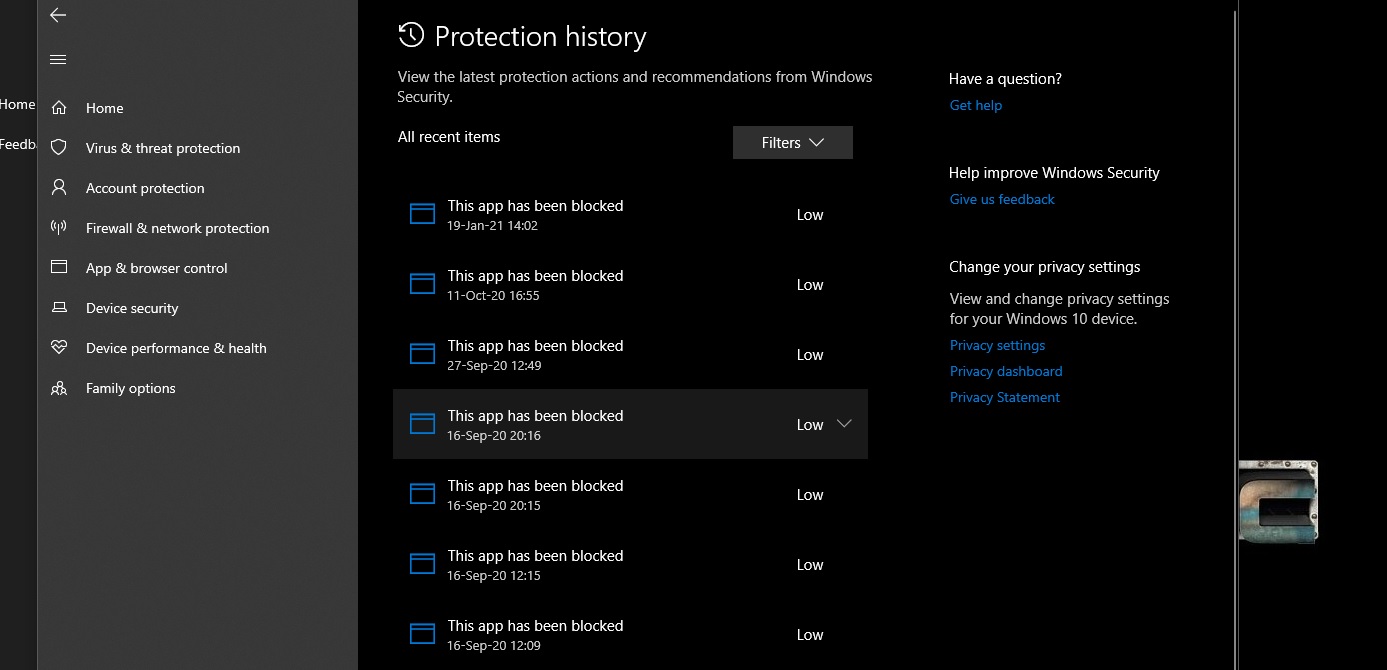The image size is (1387, 670).
Task: Select blocked app entry dated 16-Sep-20 12:15
Action: pyautogui.click(x=630, y=564)
